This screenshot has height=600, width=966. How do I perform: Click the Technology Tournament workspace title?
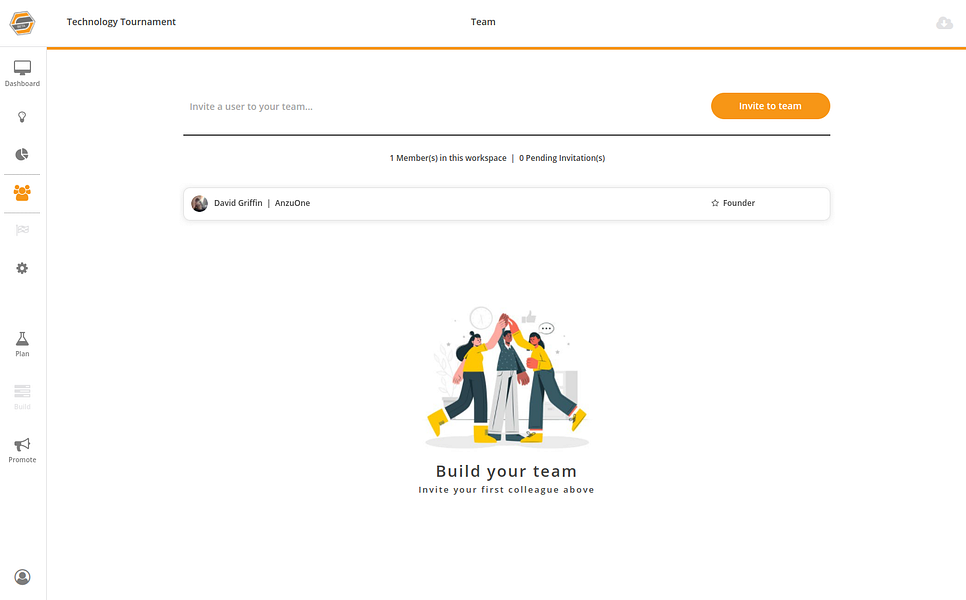coord(121,22)
